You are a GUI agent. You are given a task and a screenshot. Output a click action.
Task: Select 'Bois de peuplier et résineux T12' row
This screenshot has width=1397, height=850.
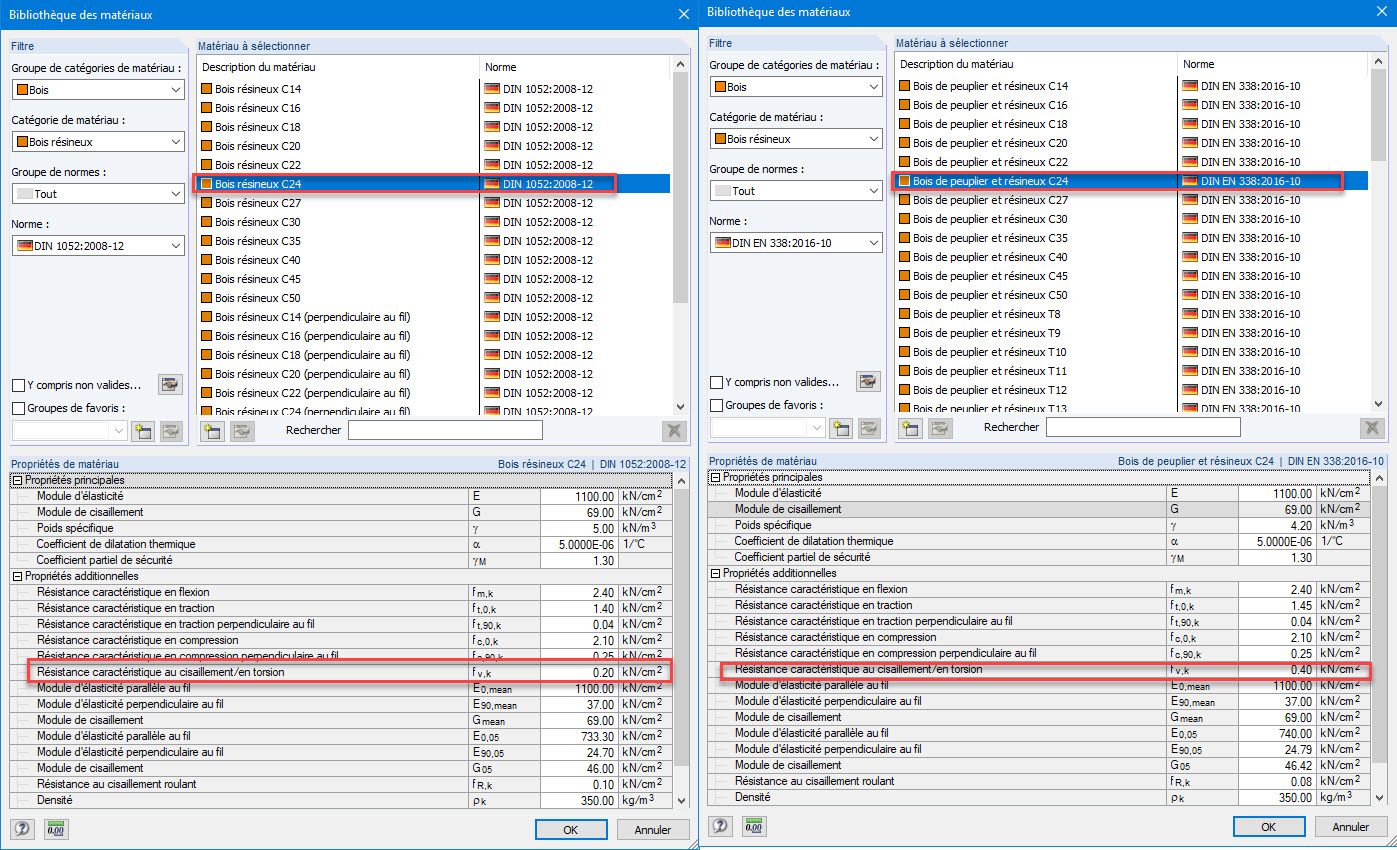click(1132, 390)
